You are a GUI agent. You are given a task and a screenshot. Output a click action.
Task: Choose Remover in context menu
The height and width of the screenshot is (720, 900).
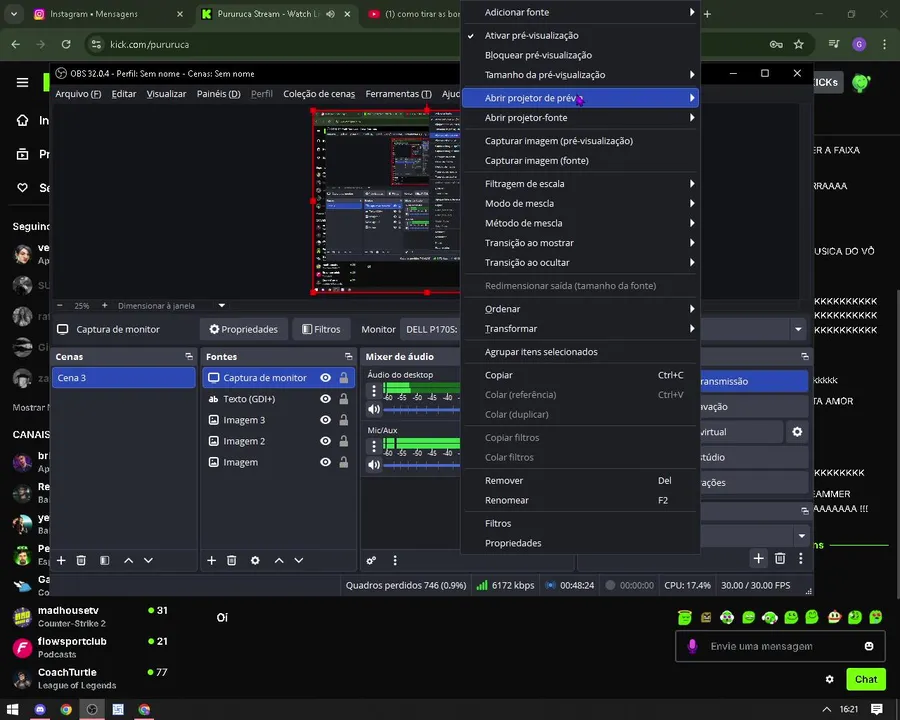(x=580, y=481)
